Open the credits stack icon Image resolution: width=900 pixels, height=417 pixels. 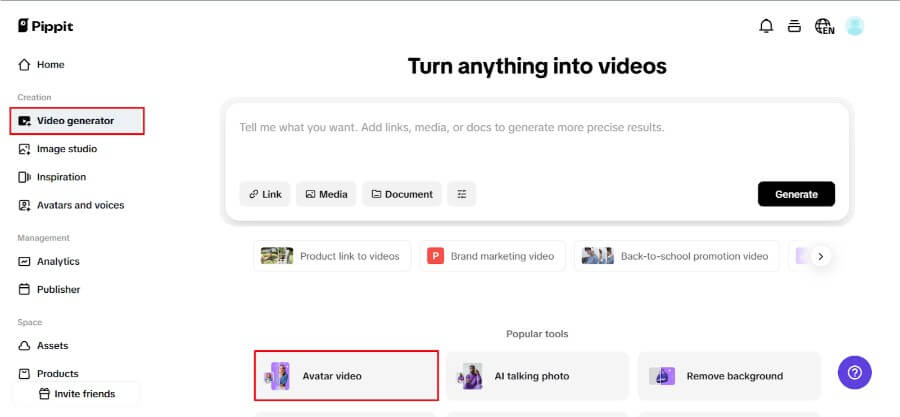pyautogui.click(x=794, y=26)
